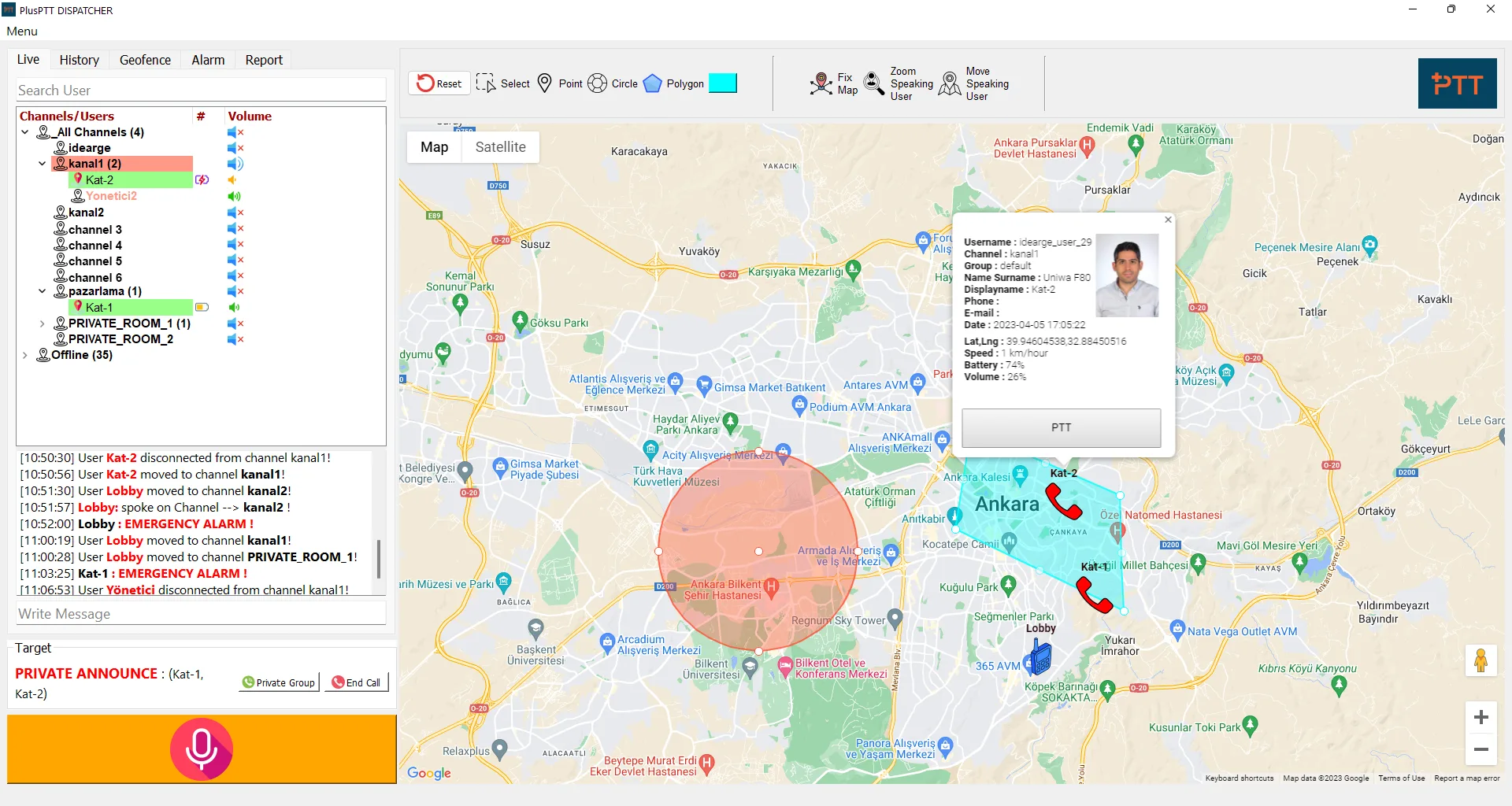Image resolution: width=1512 pixels, height=806 pixels.
Task: Click Kat-1 battery status icon
Action: point(202,308)
